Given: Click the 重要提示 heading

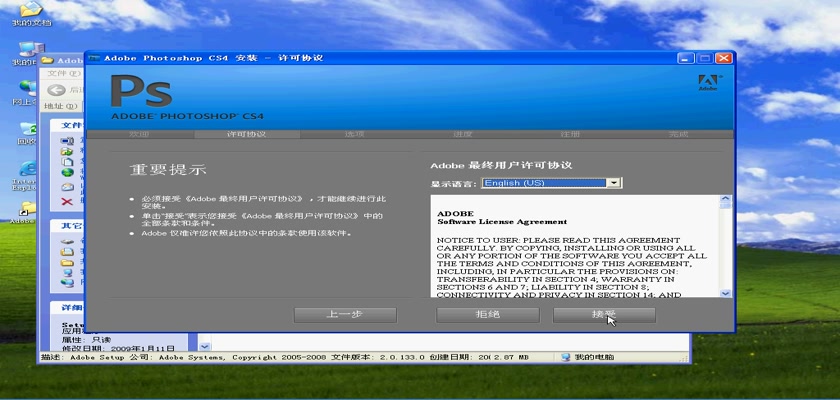Looking at the screenshot, I should point(168,170).
